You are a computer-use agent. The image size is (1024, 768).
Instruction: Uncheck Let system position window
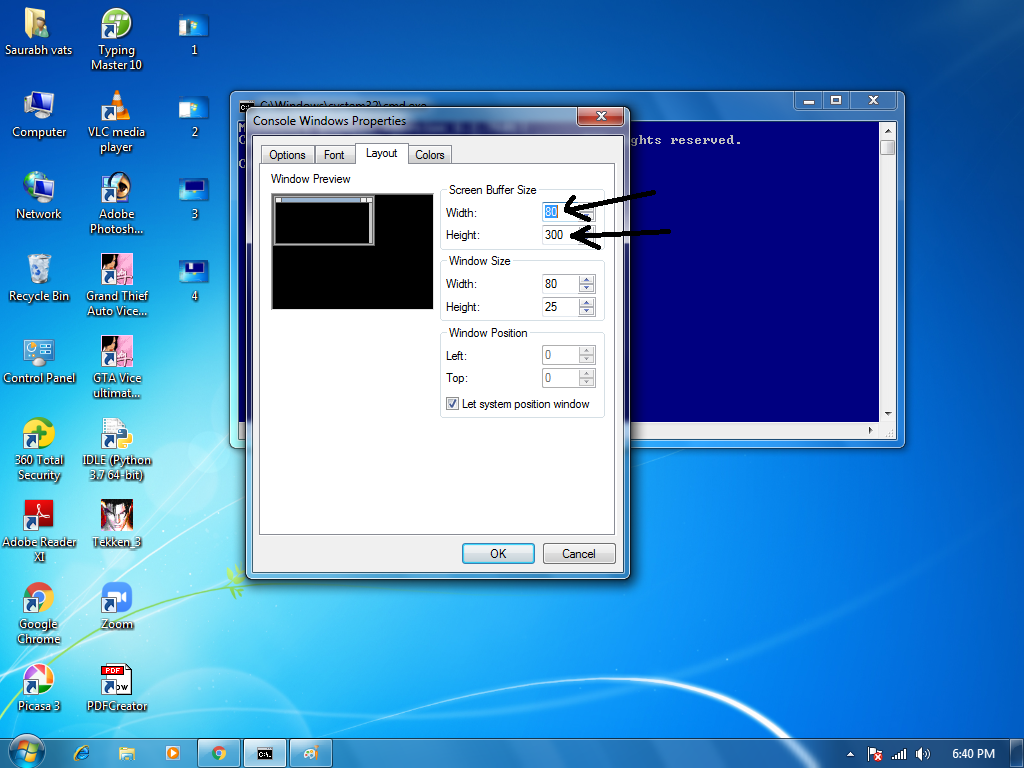click(x=453, y=403)
